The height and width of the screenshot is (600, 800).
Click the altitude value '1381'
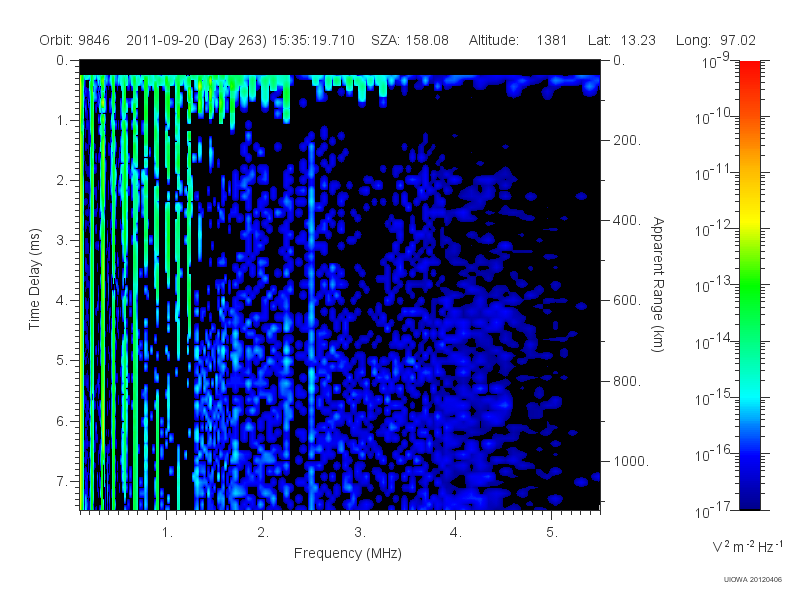(x=552, y=40)
